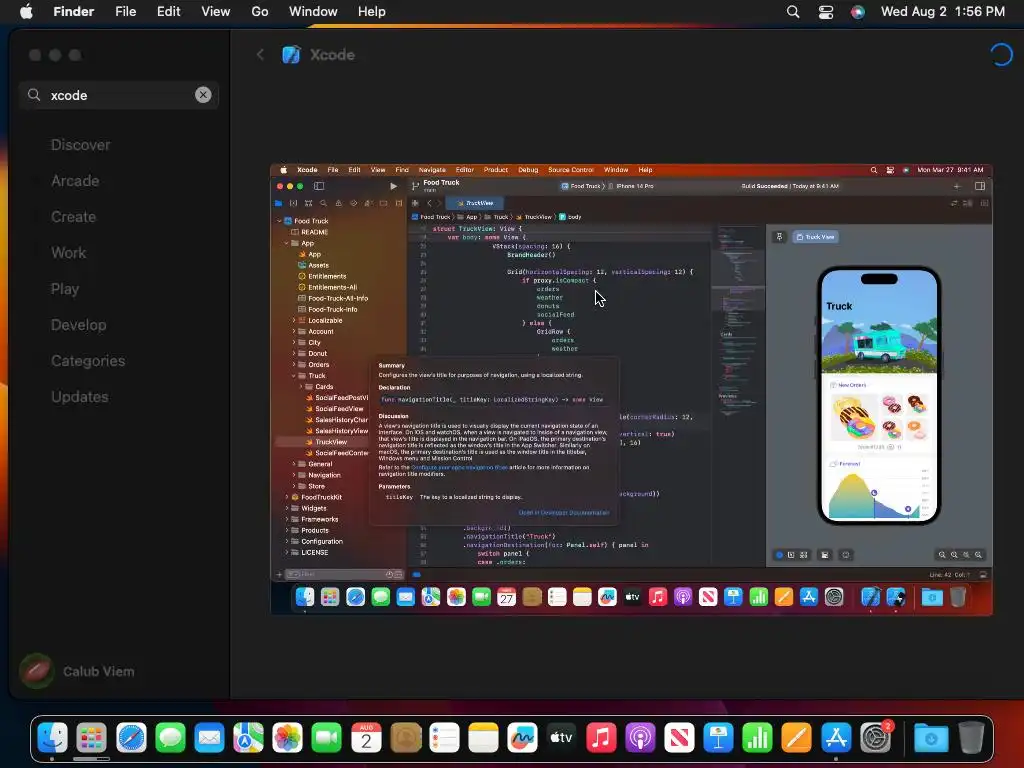This screenshot has width=1024, height=768.
Task: Open Podcasts from the Dock
Action: coord(641,738)
